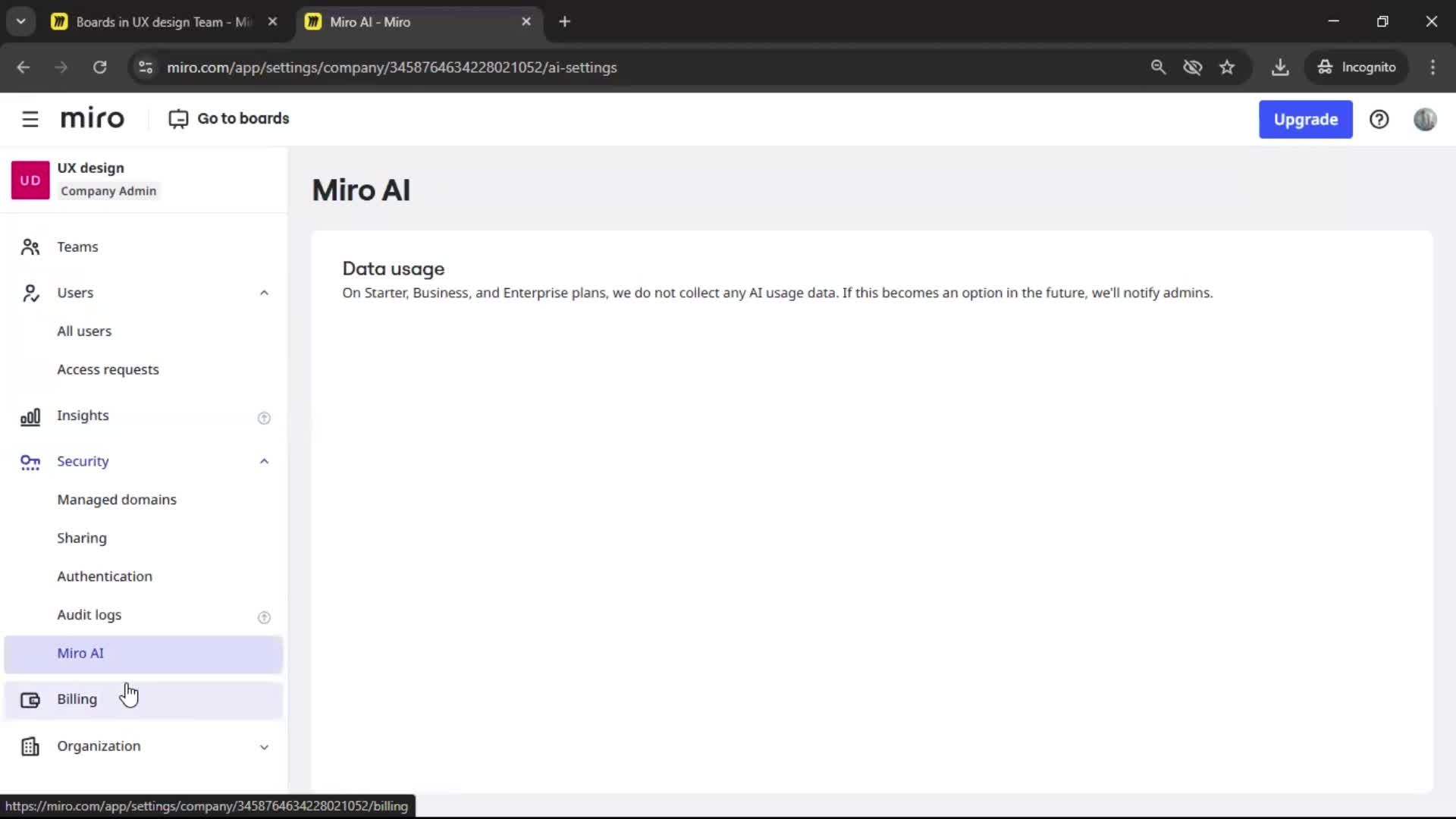Viewport: 1456px width, 819px height.
Task: Open the user profile avatar
Action: click(1425, 119)
